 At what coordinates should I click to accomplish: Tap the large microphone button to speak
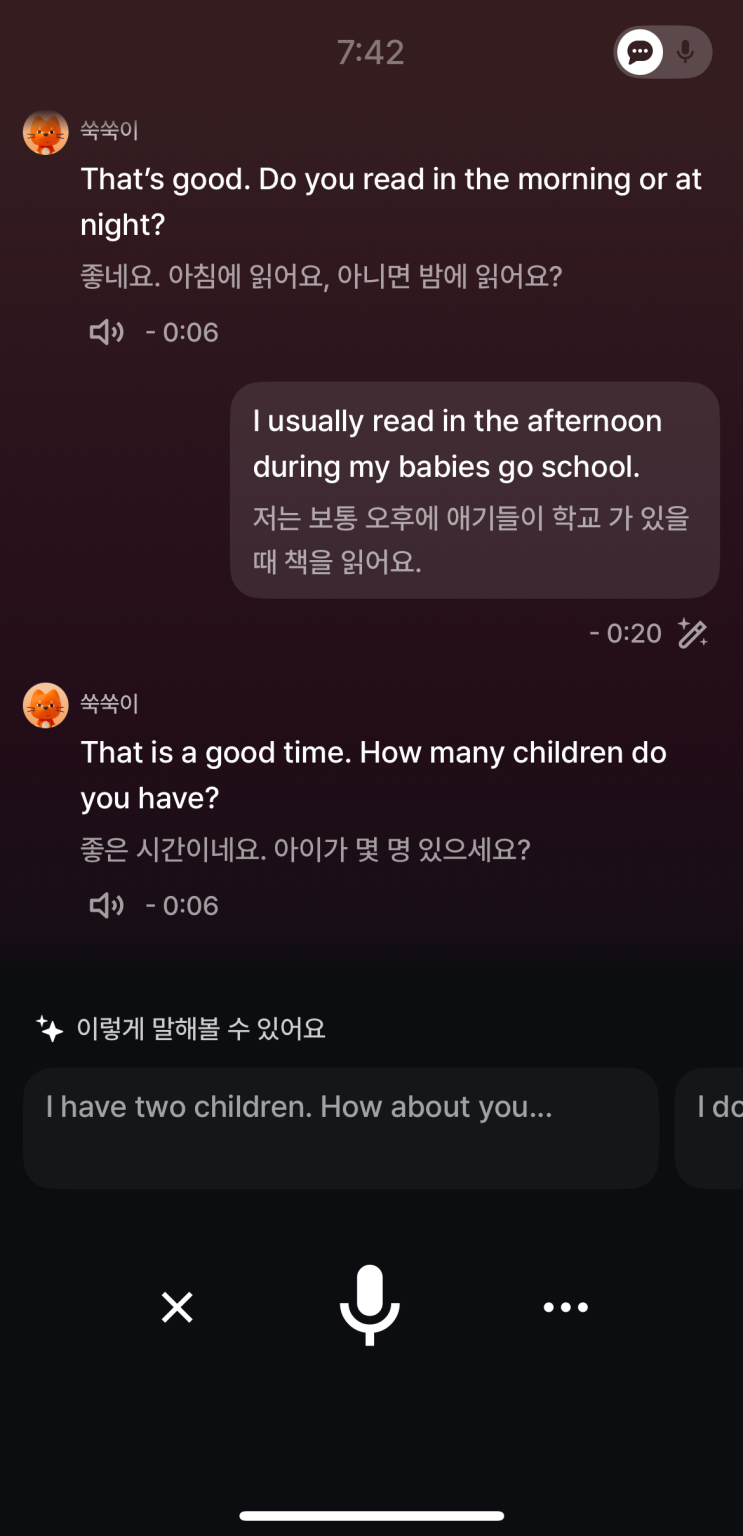coord(370,1305)
